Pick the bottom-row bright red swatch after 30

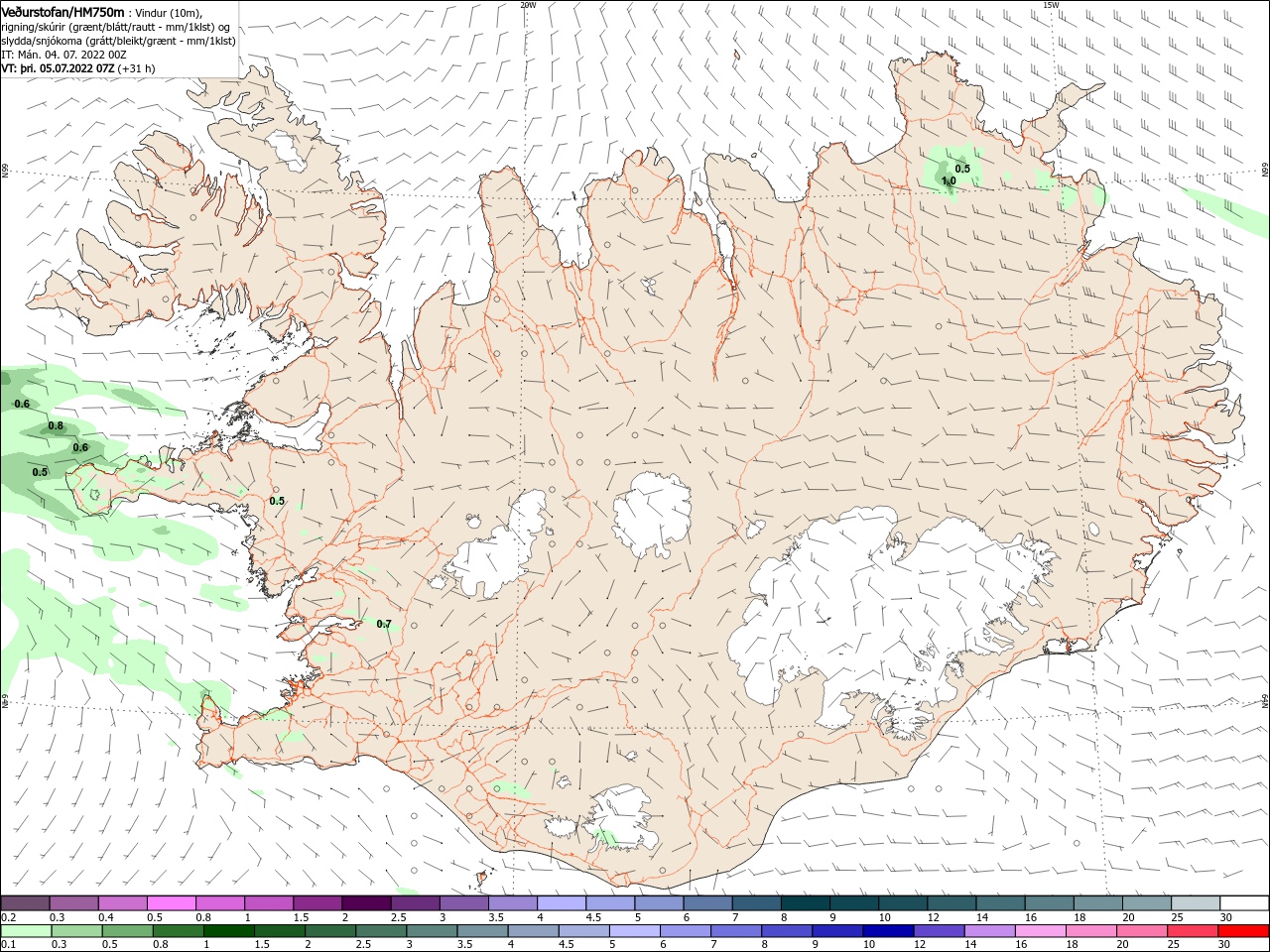tap(1243, 931)
